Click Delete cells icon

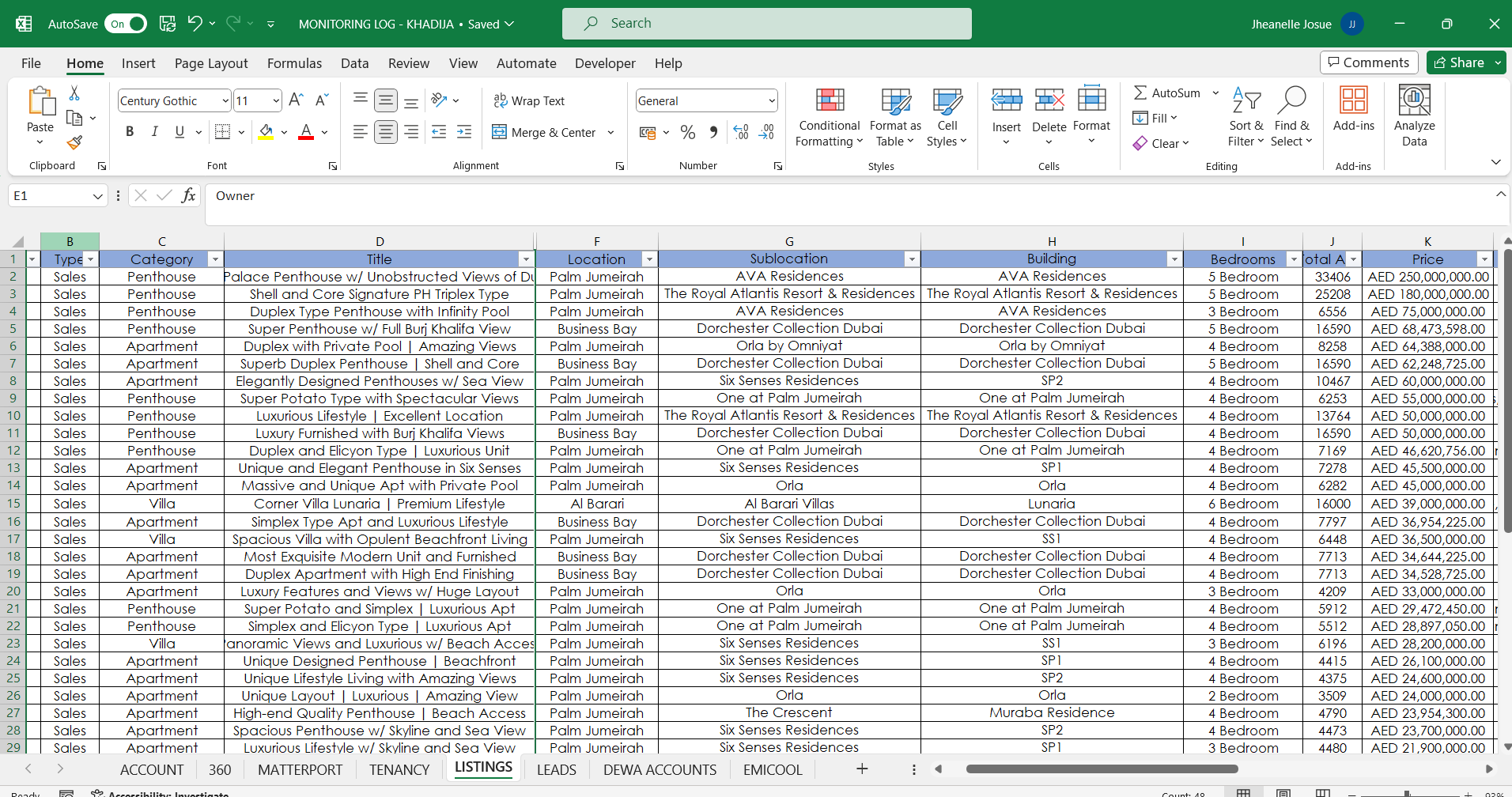pyautogui.click(x=1049, y=100)
